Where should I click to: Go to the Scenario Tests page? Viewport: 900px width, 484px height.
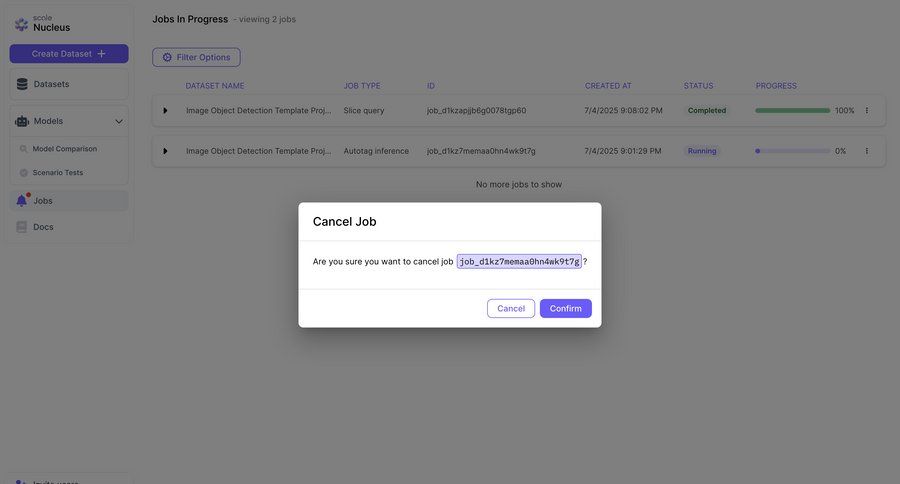point(57,172)
